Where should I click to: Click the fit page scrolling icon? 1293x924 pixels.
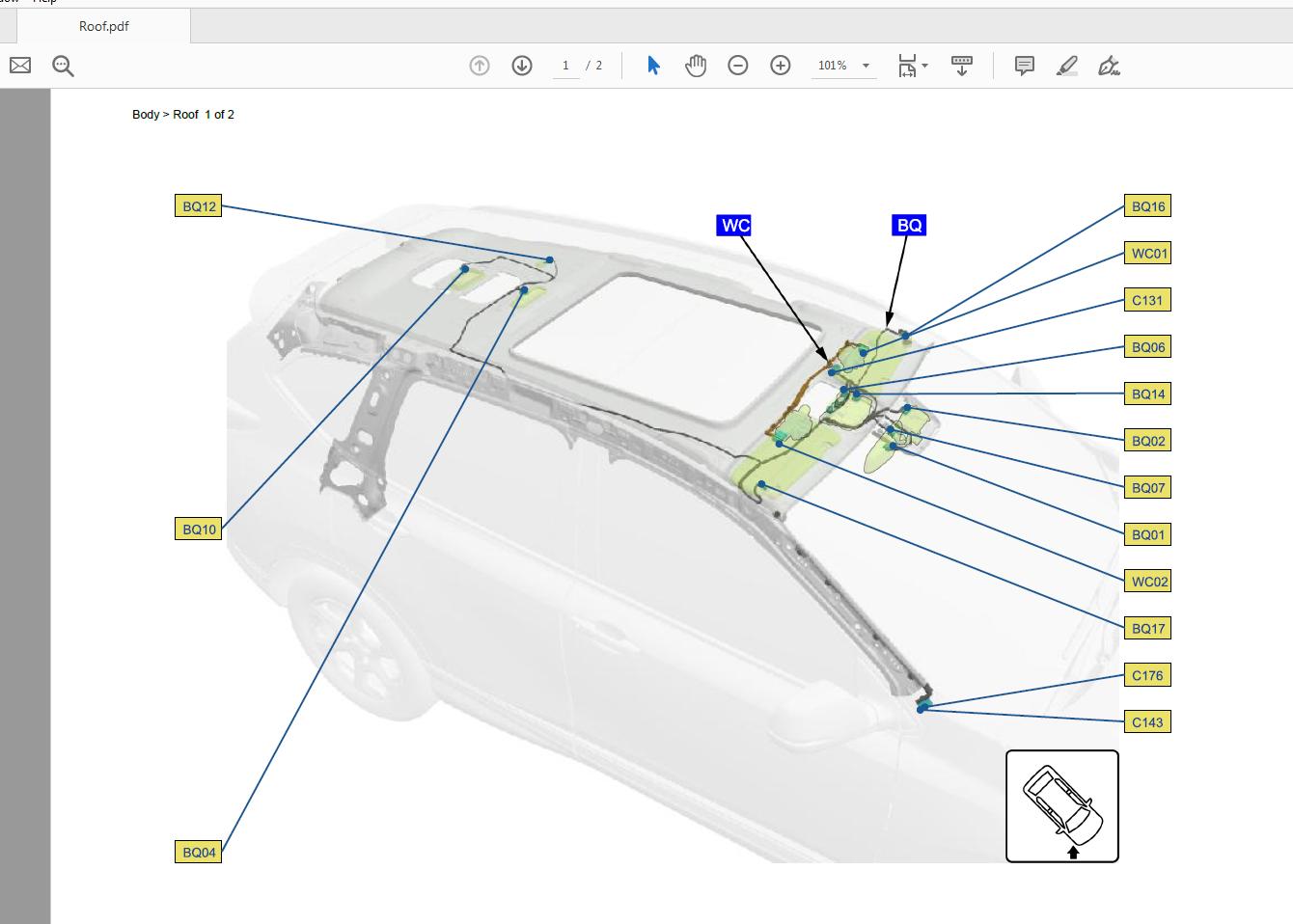907,66
